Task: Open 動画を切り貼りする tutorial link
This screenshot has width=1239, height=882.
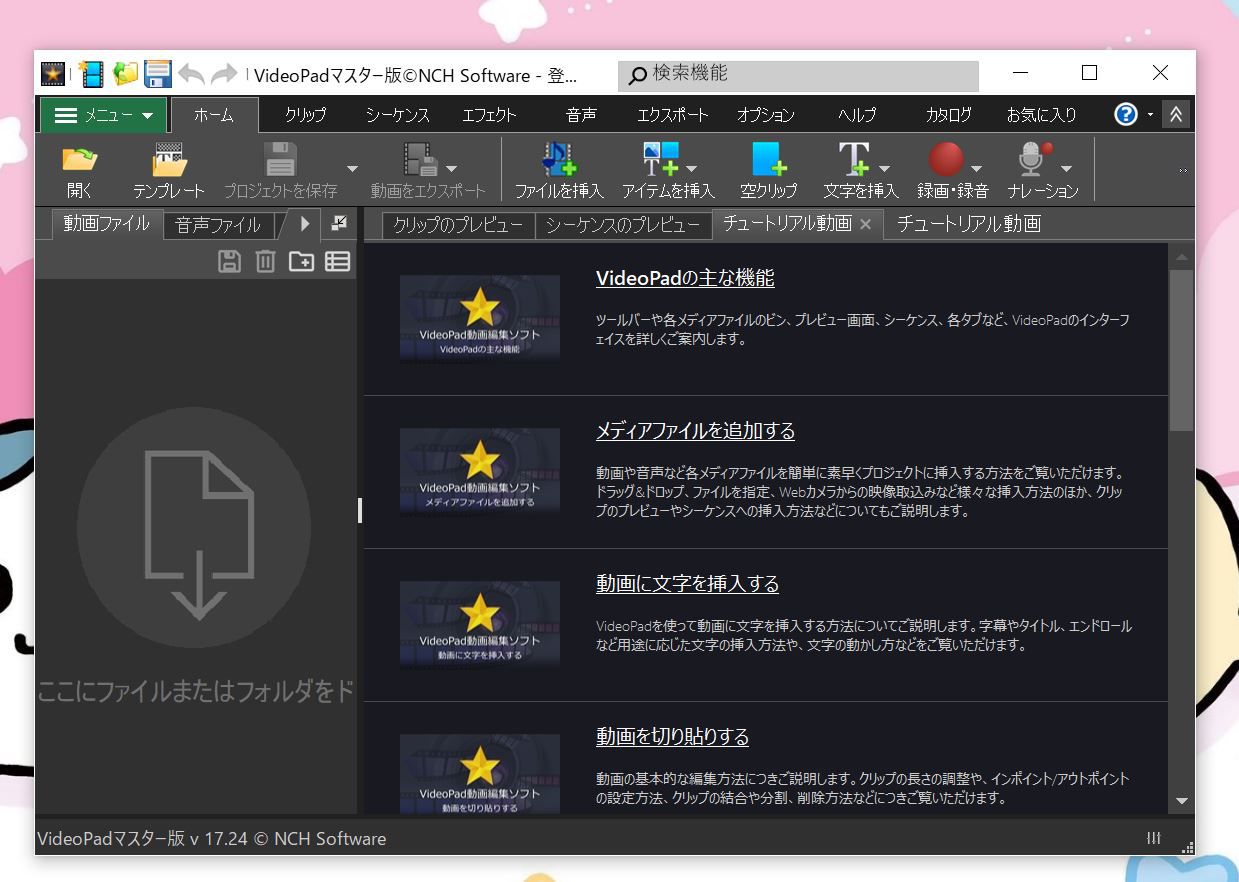Action: coord(672,737)
